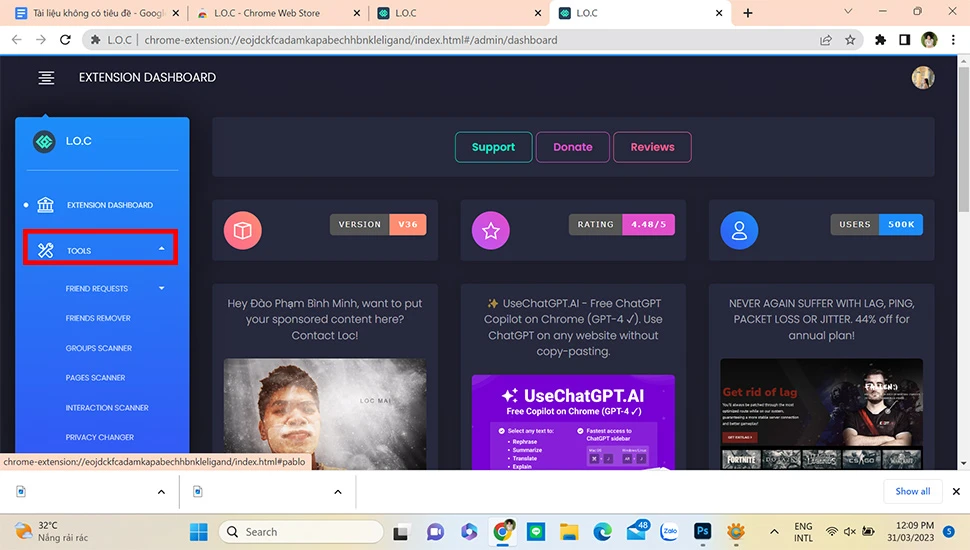Click the Rating star icon
The height and width of the screenshot is (550, 970).
491,230
